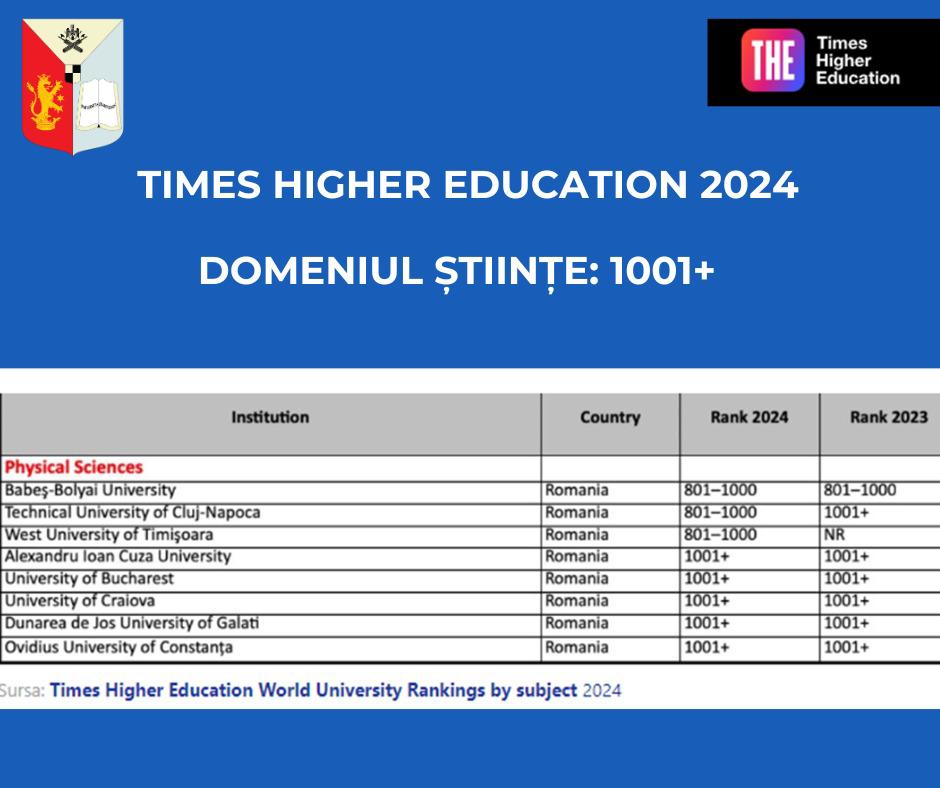Click the pink-purple THE logo square
Screen dimensions: 940x788
[x=772, y=62]
